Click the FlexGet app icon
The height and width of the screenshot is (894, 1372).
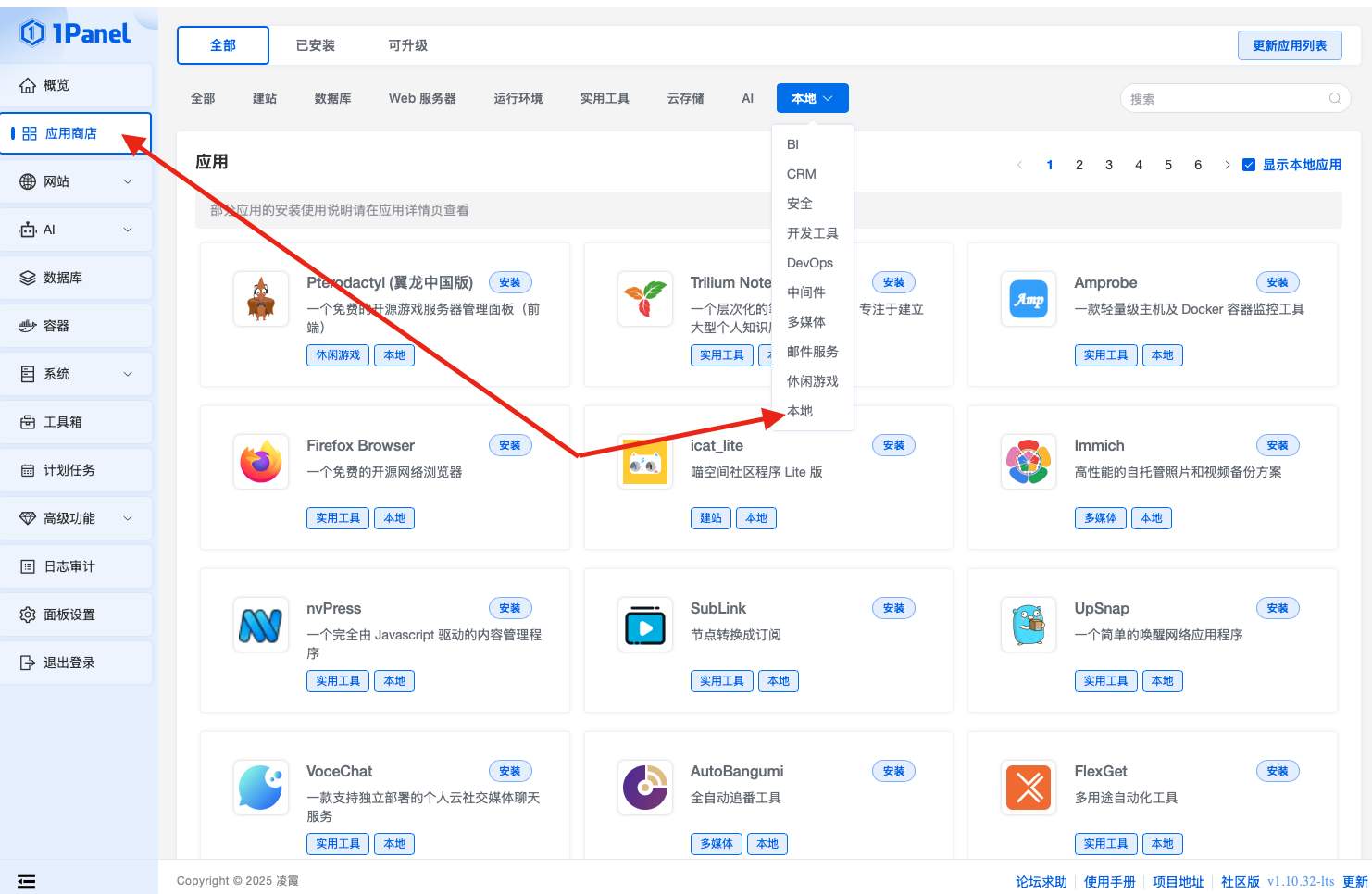point(1028,788)
